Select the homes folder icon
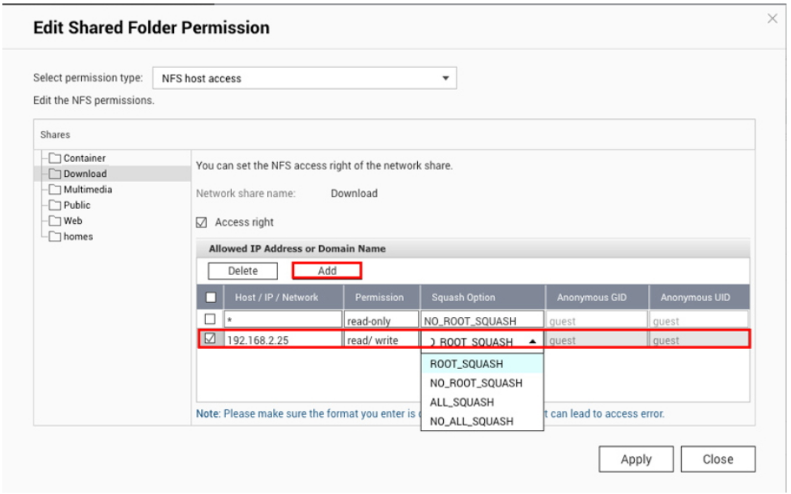Viewport: 791px width, 494px height. pos(54,237)
